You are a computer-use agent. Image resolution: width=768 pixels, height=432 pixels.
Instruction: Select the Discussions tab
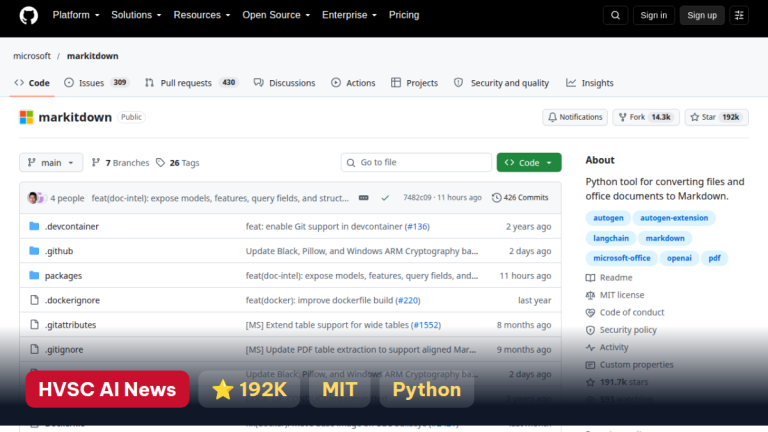[x=285, y=83]
